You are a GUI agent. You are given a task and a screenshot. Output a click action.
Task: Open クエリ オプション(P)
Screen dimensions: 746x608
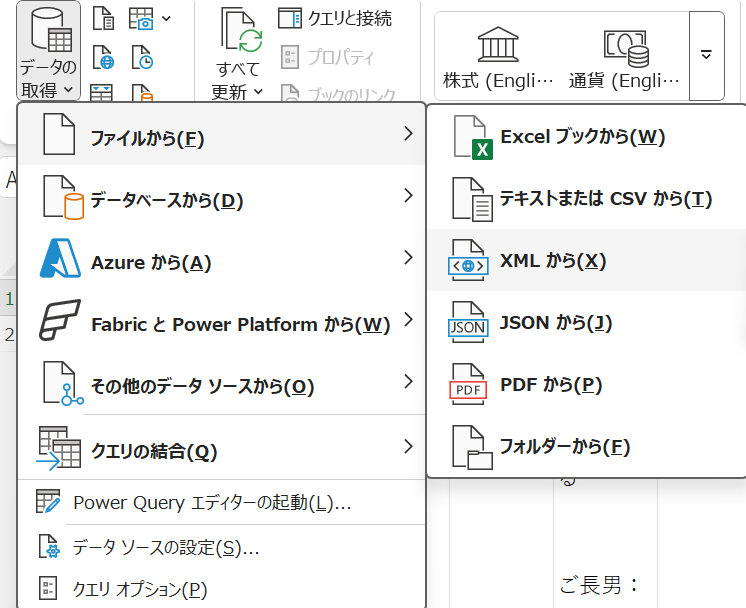coord(221,588)
